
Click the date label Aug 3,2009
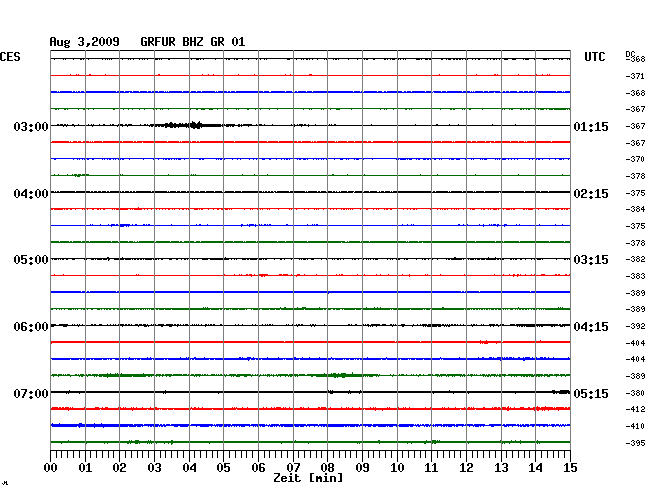point(85,42)
